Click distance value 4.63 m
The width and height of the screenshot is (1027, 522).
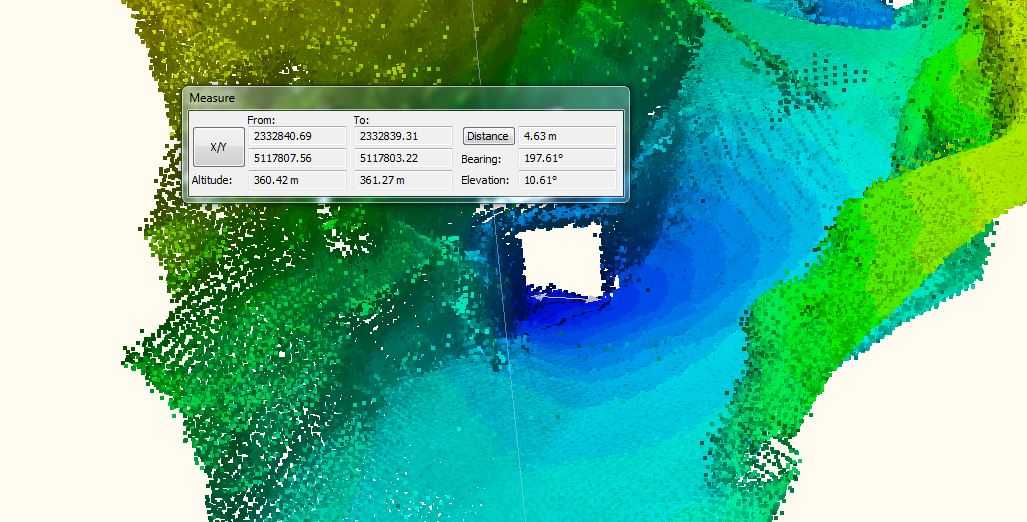pyautogui.click(x=567, y=136)
